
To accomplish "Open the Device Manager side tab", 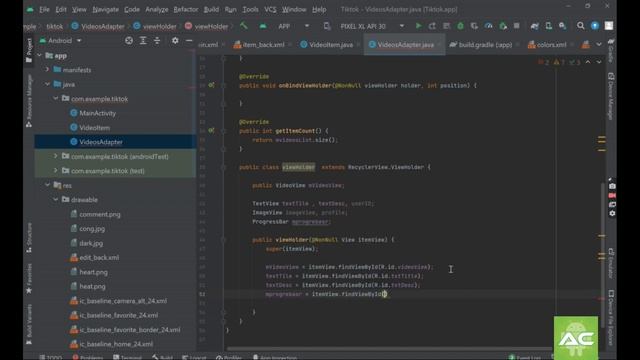I will (611, 96).
